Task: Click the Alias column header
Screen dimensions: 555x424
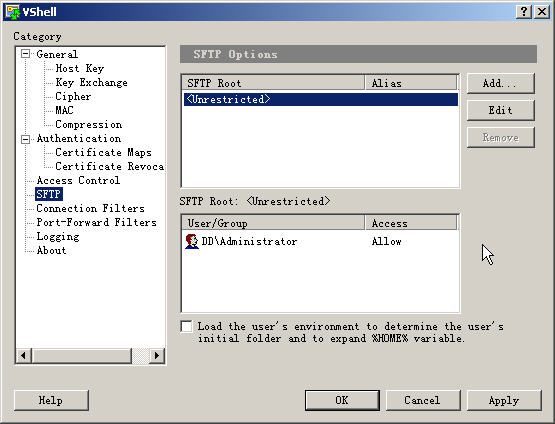Action: click(411, 83)
